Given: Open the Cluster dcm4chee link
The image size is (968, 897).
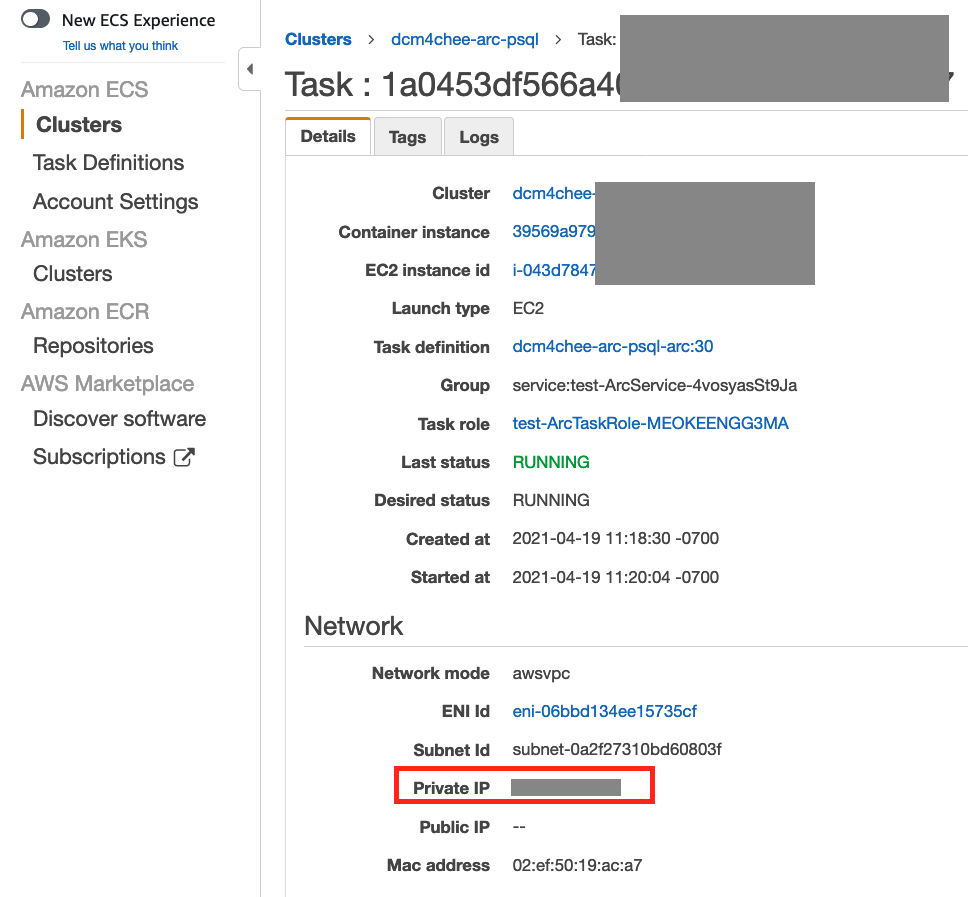Looking at the screenshot, I should coord(553,193).
